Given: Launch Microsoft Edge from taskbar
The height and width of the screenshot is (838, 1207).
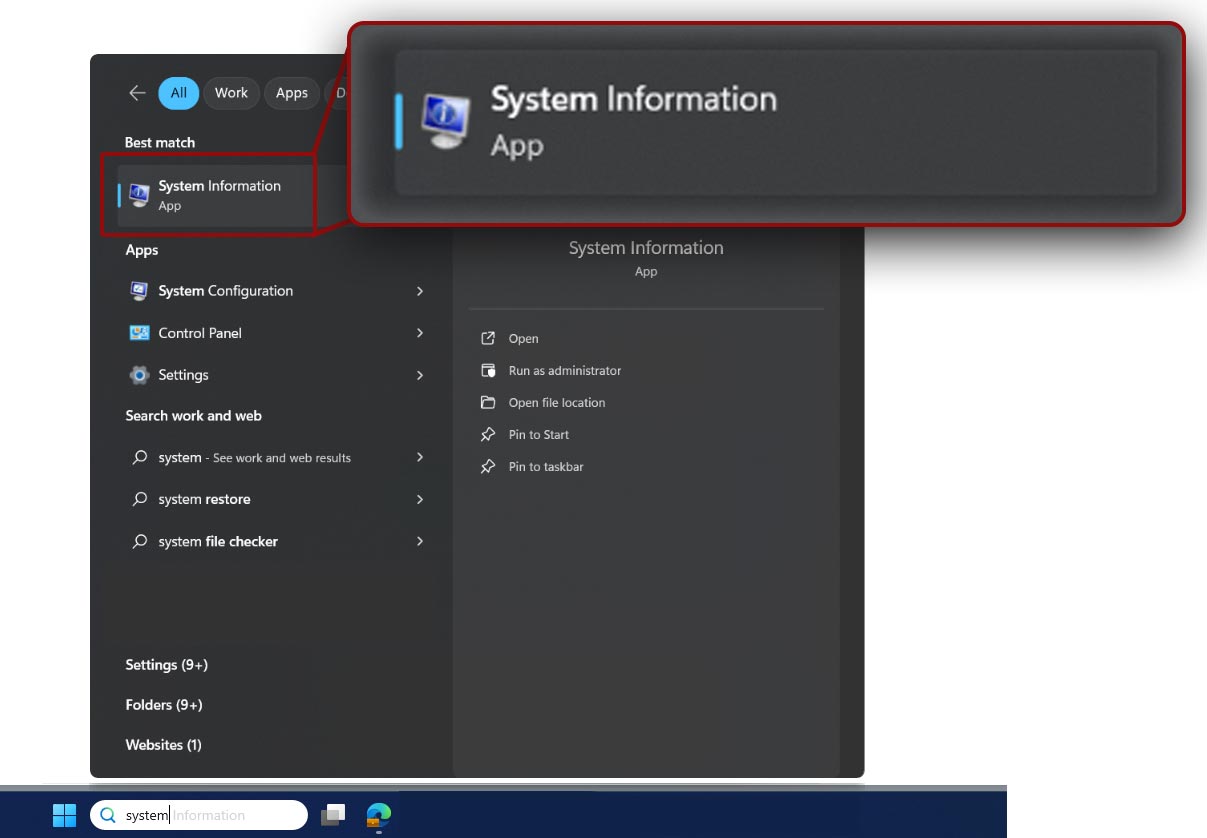Looking at the screenshot, I should pyautogui.click(x=379, y=815).
